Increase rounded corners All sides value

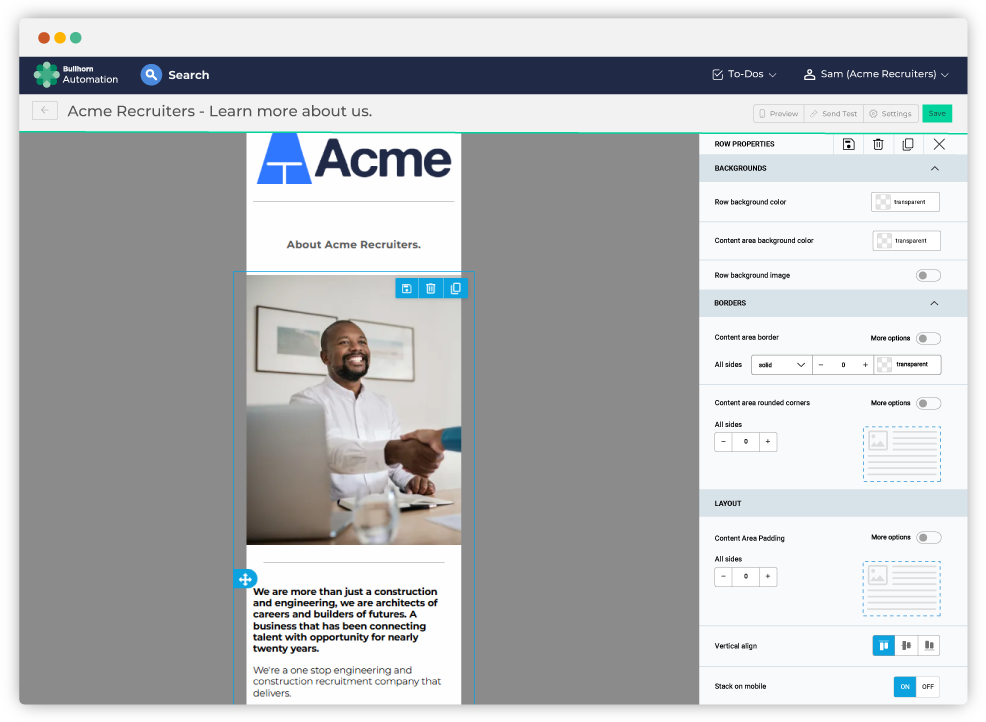768,442
